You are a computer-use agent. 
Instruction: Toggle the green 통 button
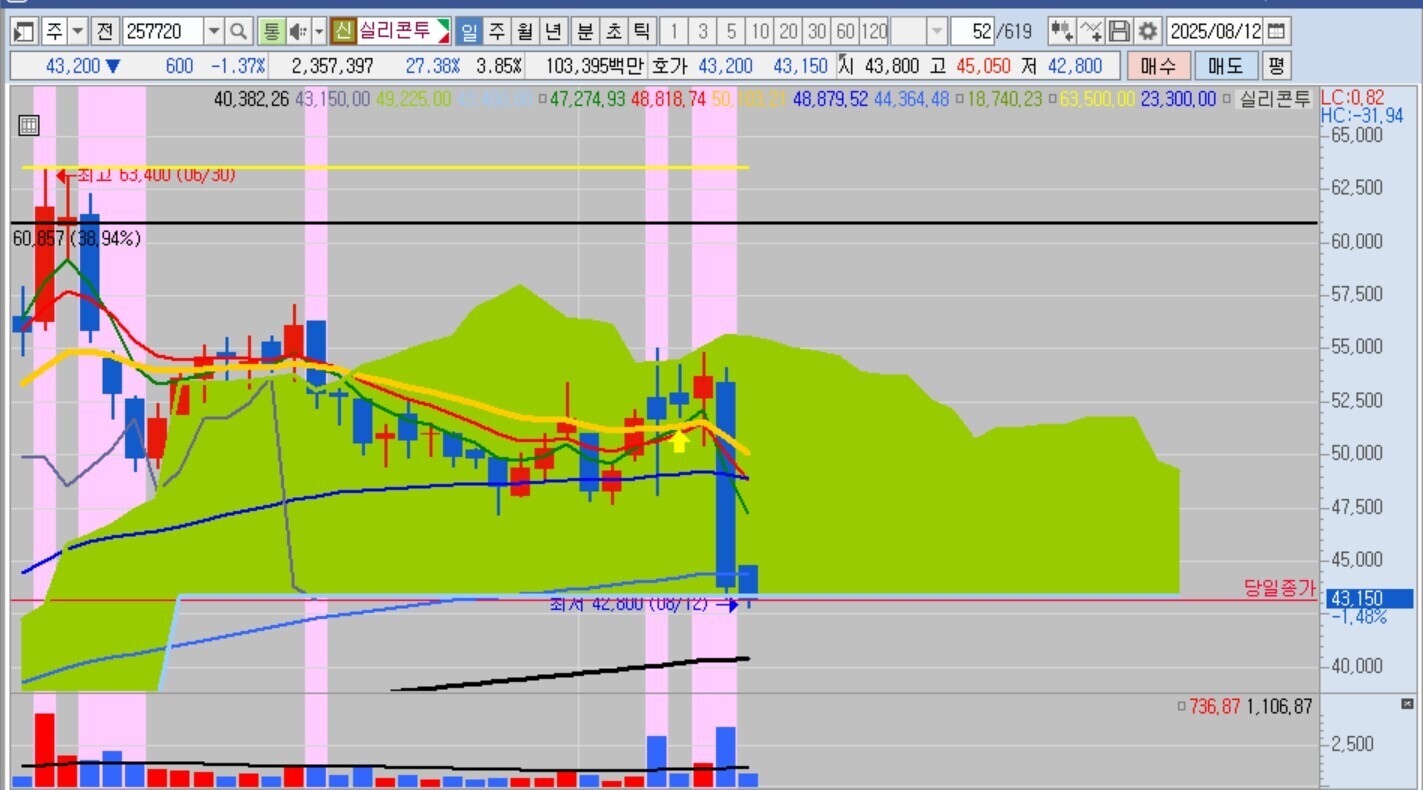coord(271,31)
